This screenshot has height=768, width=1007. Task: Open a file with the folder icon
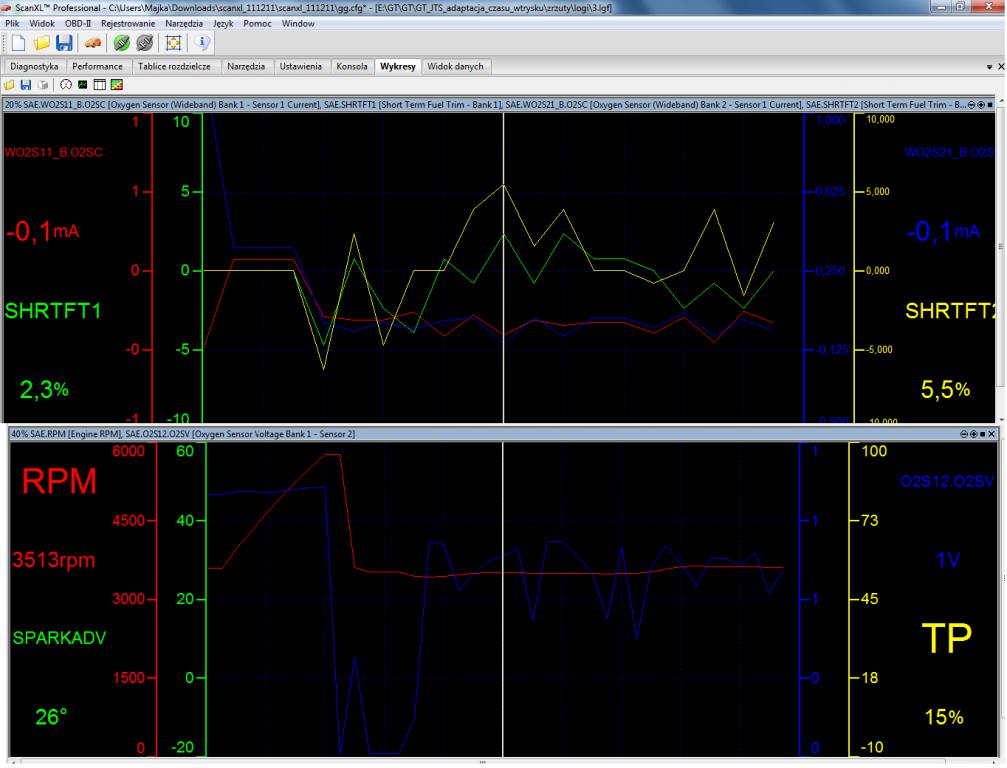click(42, 43)
